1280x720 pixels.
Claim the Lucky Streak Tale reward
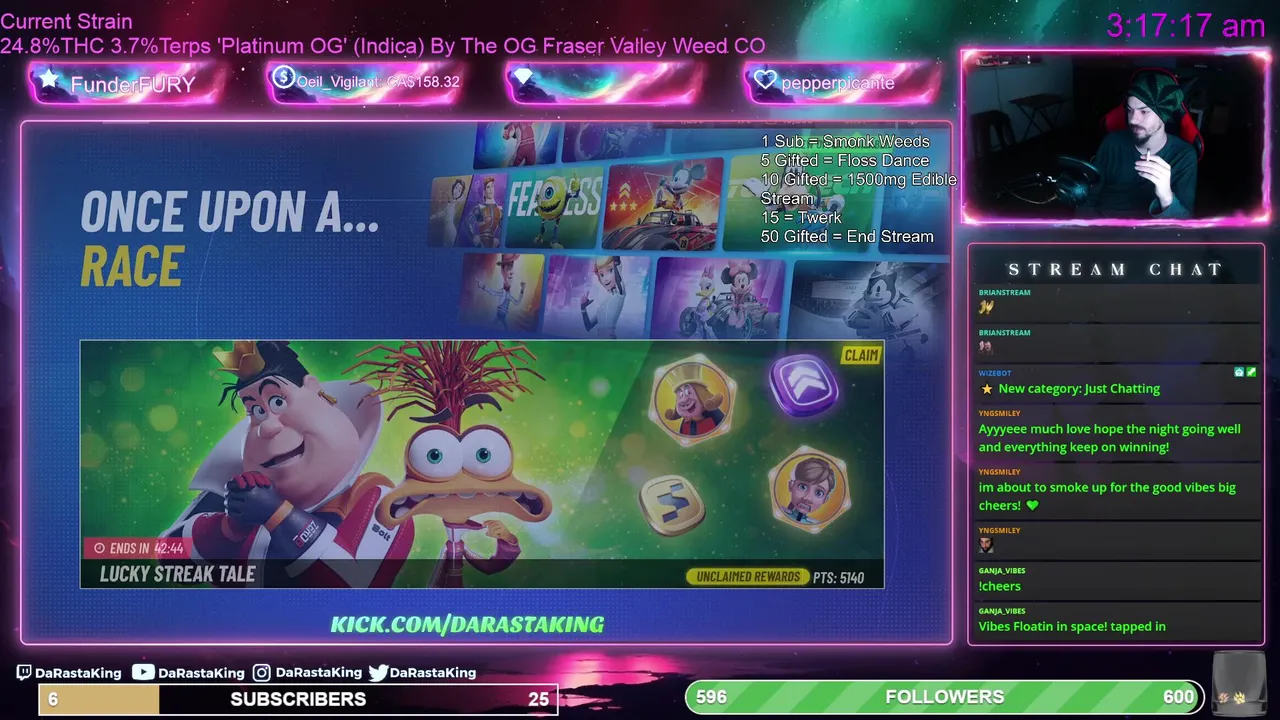click(x=861, y=355)
